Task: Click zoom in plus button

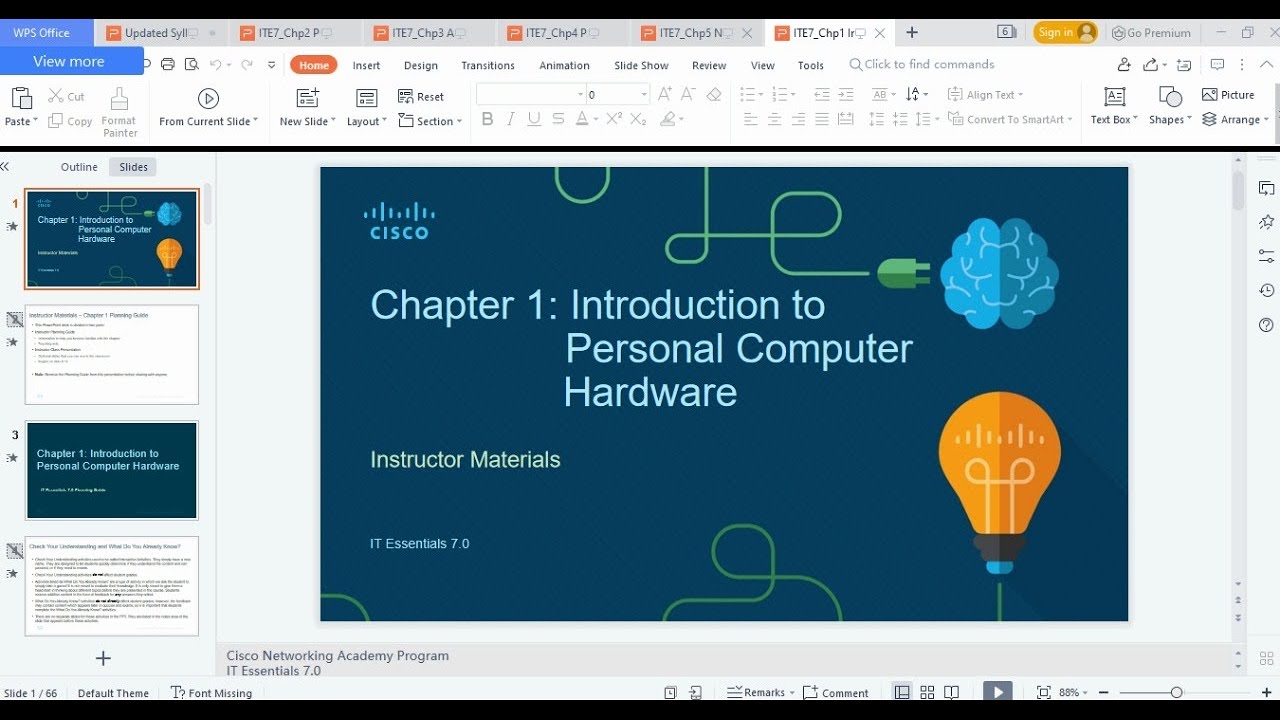Action: [1266, 692]
